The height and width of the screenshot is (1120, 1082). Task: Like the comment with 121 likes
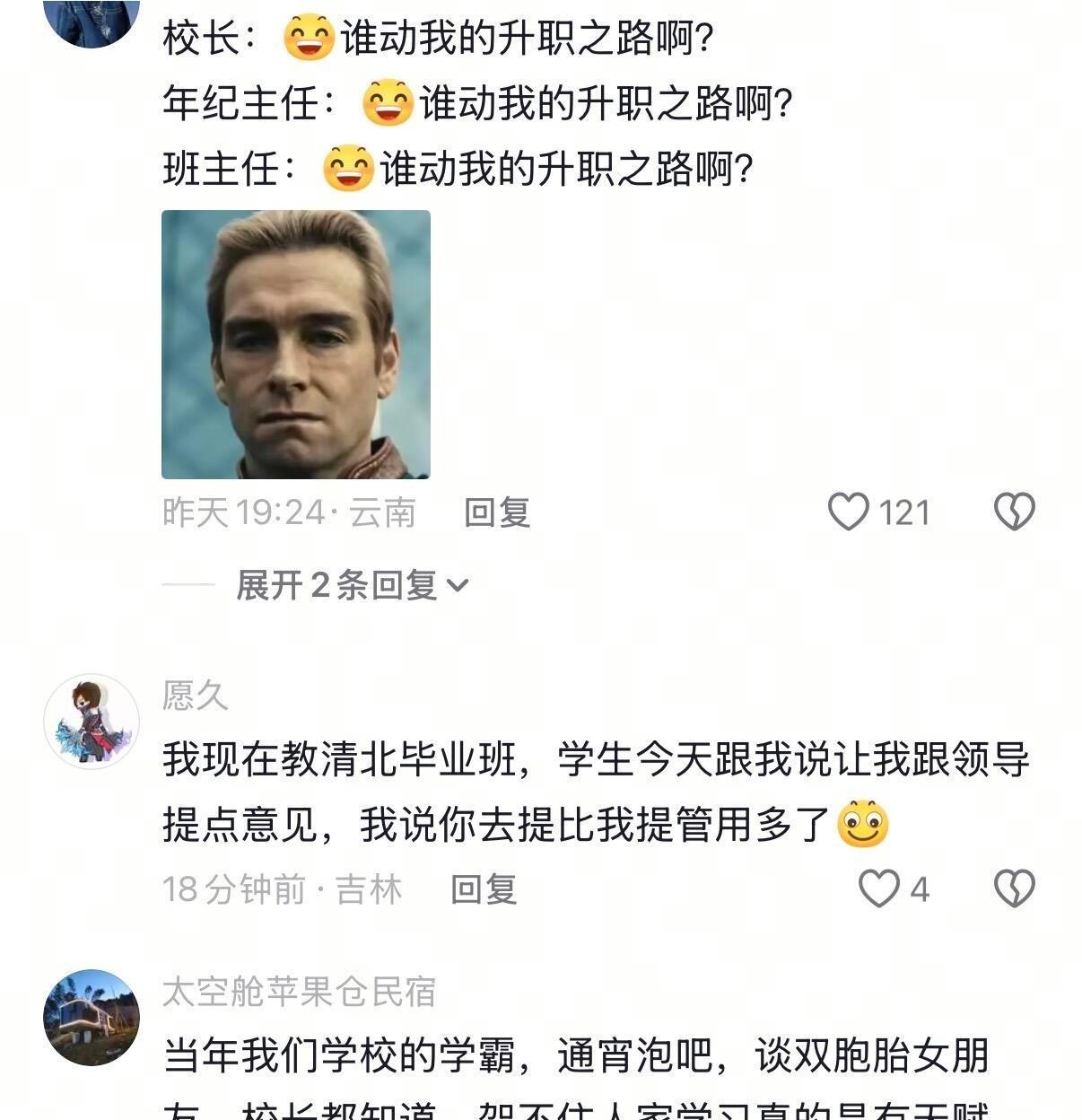[849, 512]
